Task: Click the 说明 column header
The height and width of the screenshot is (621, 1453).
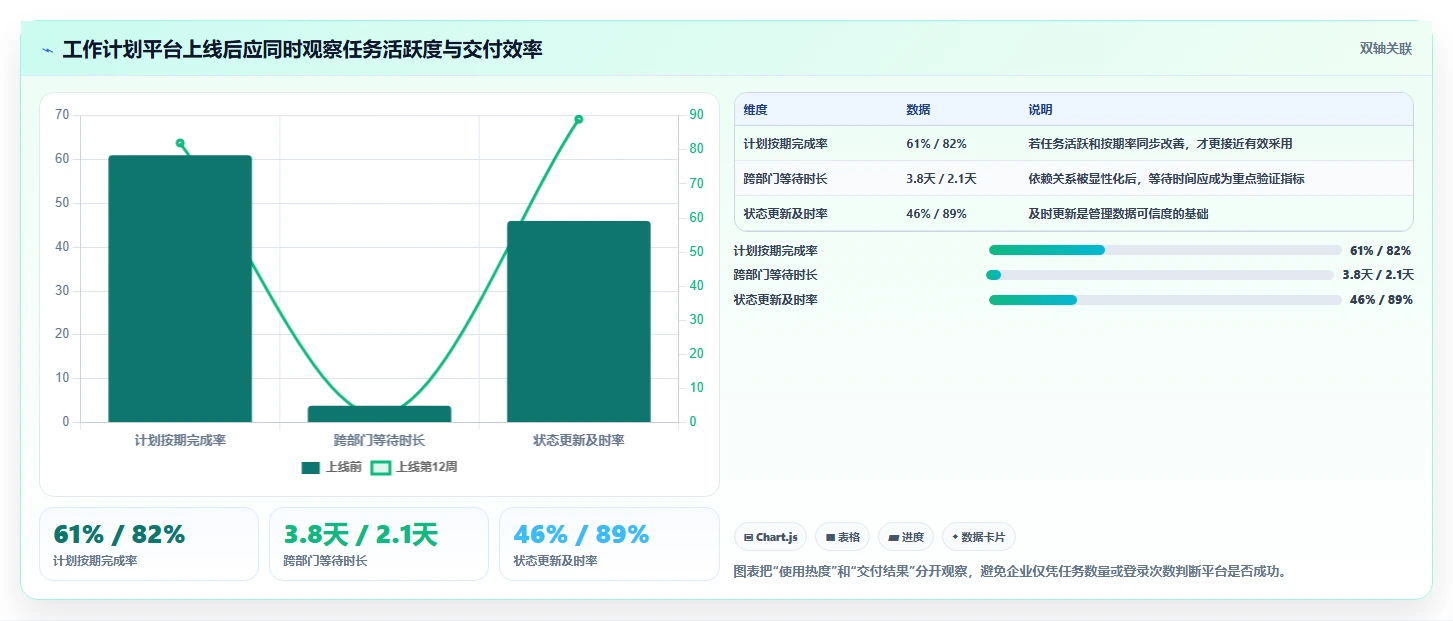Action: 1040,110
